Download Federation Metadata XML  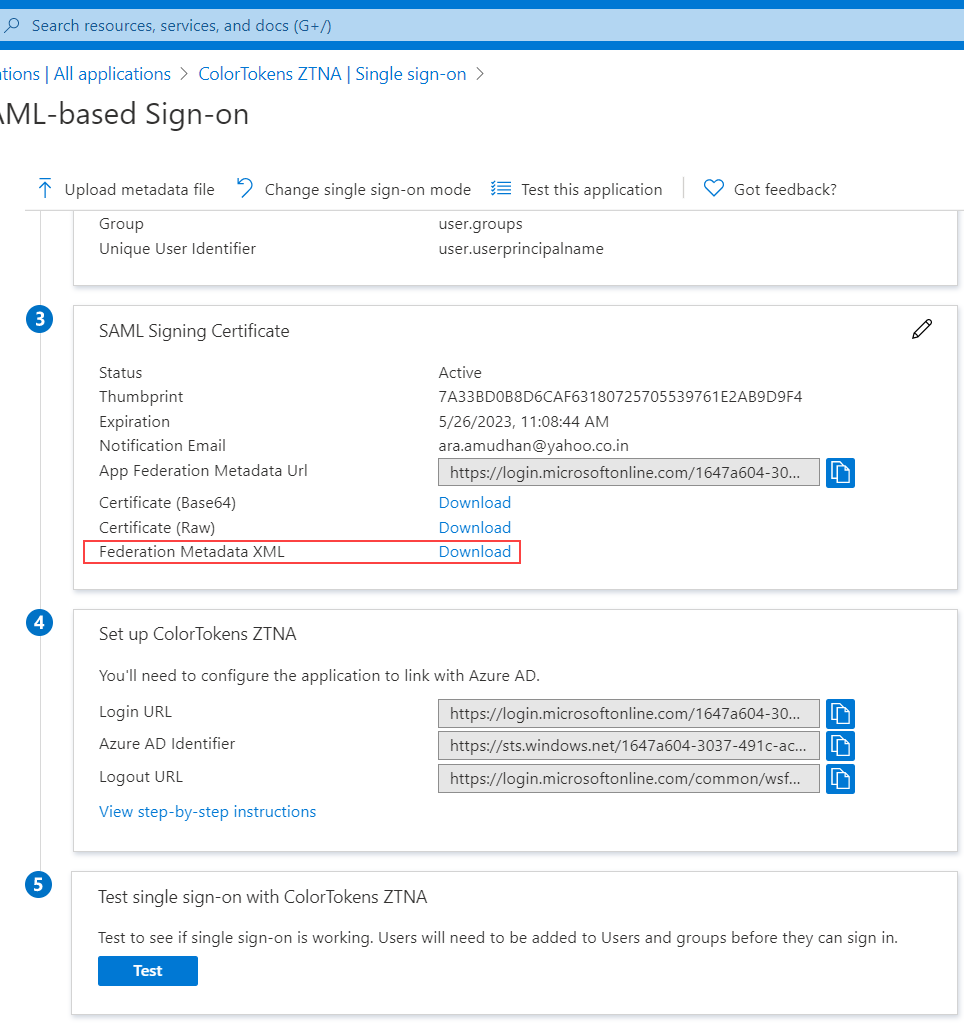pyautogui.click(x=475, y=552)
